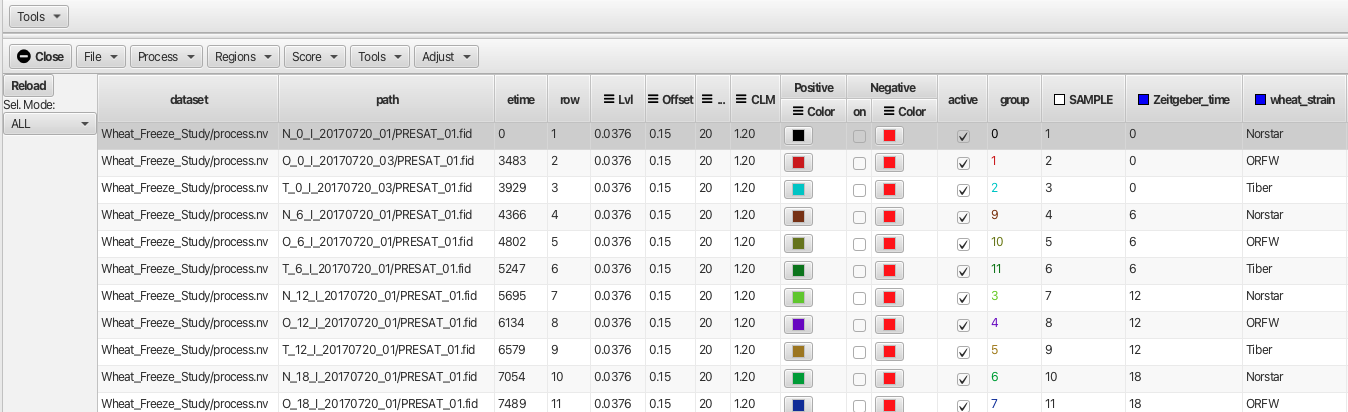Select the N_6_I_20170720_01 path cell
Image resolution: width=1348 pixels, height=412 pixels.
(x=386, y=214)
